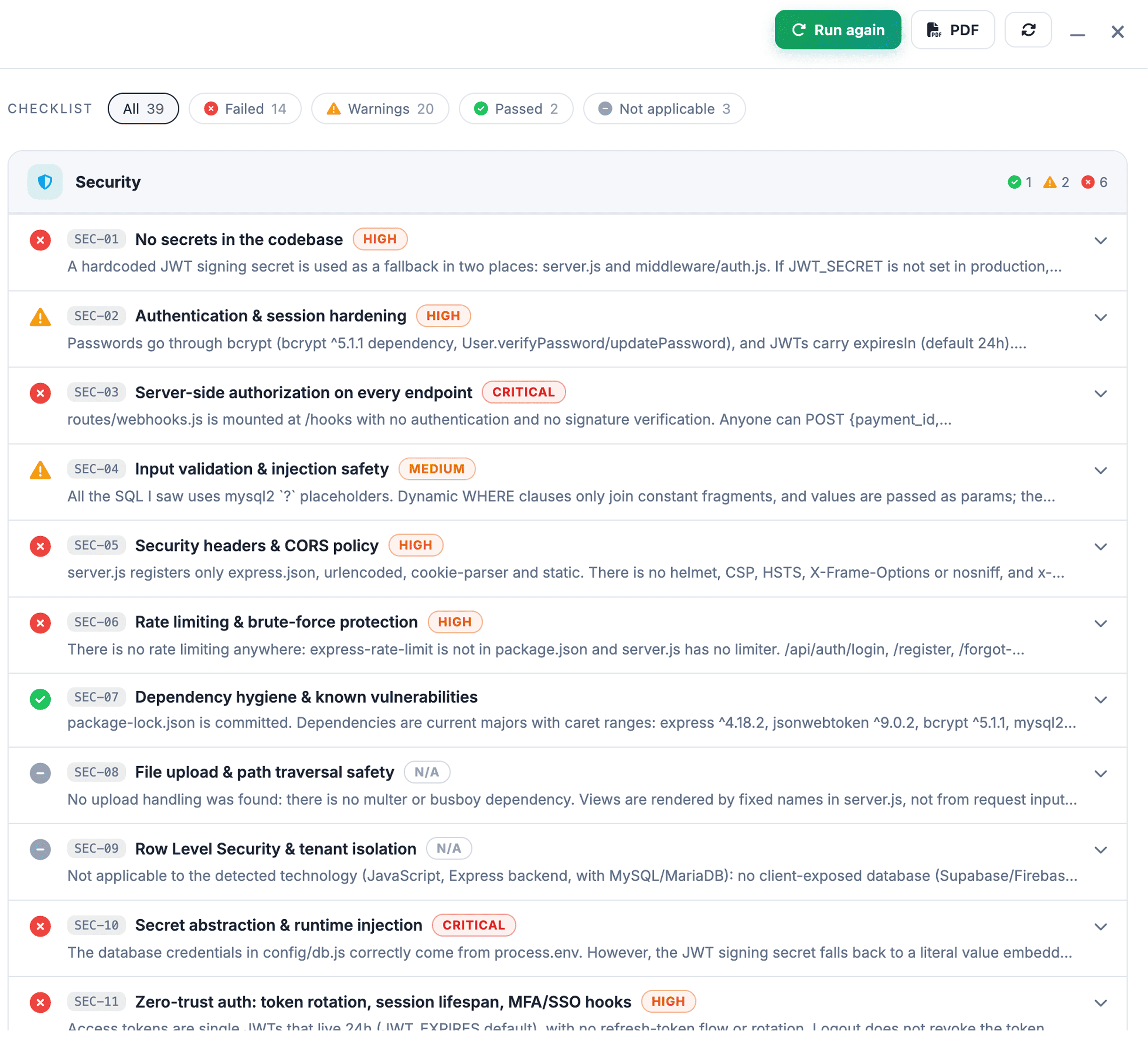Viewport: 1148px width, 1043px height.
Task: Expand SEC-08 File upload row
Action: (x=1101, y=774)
